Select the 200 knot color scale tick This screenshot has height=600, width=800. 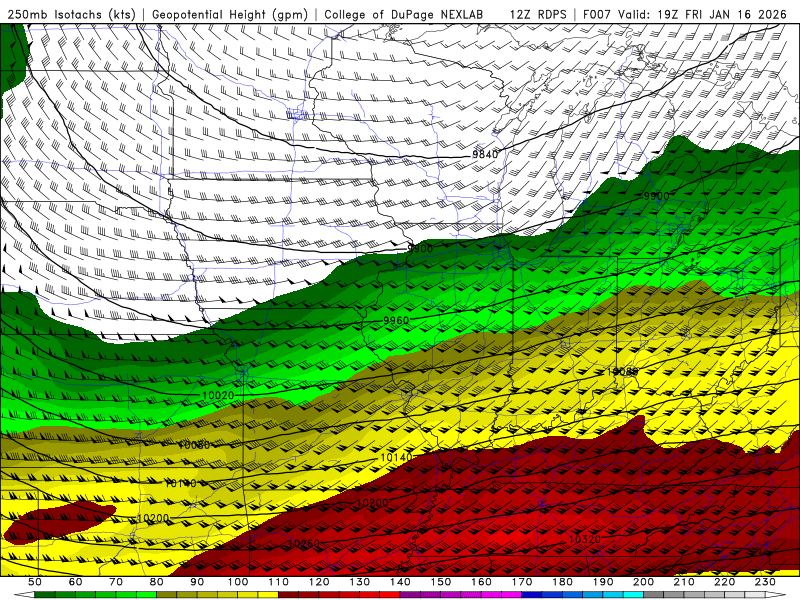click(643, 582)
